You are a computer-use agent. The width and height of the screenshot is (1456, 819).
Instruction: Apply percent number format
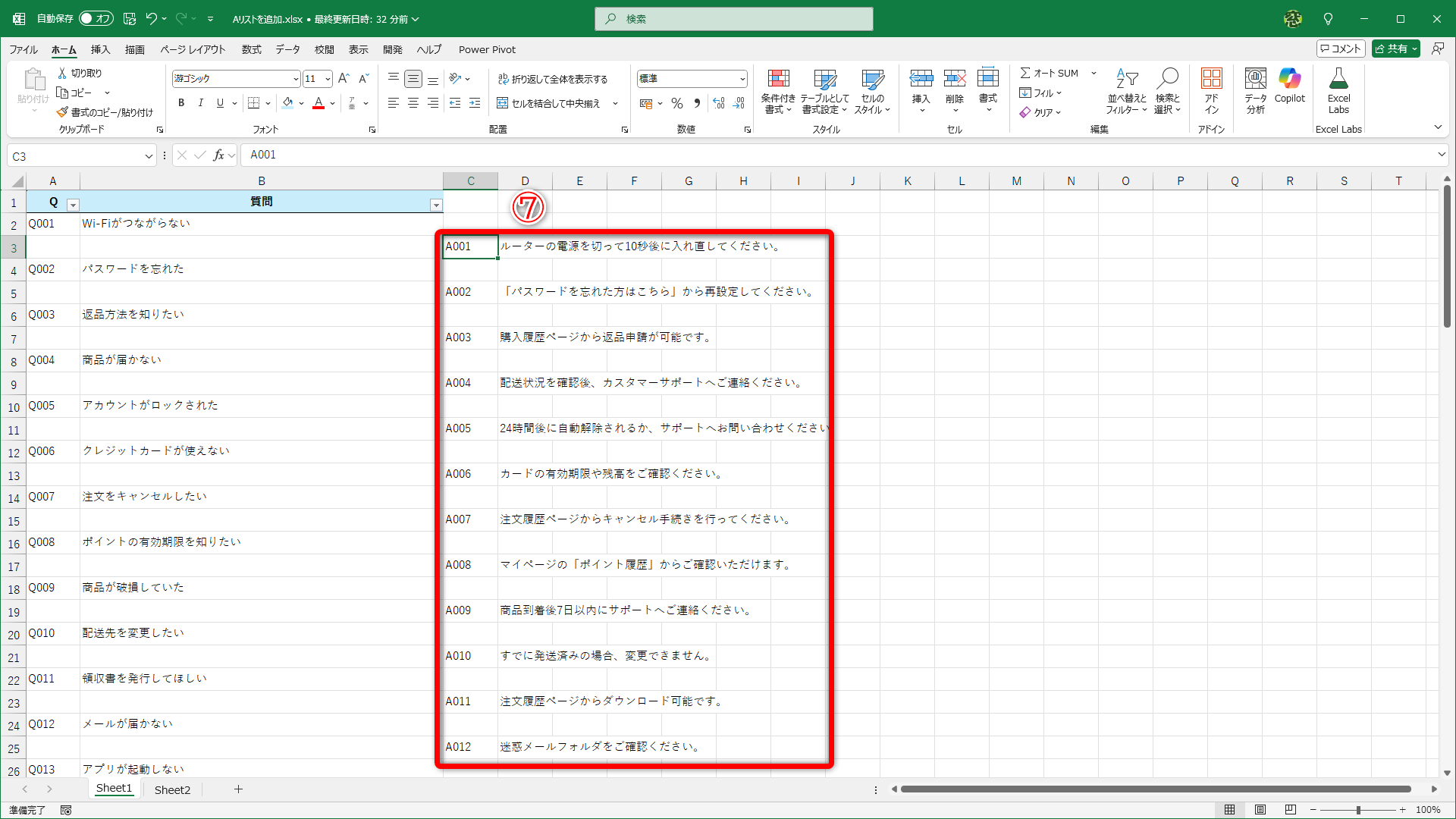click(677, 103)
